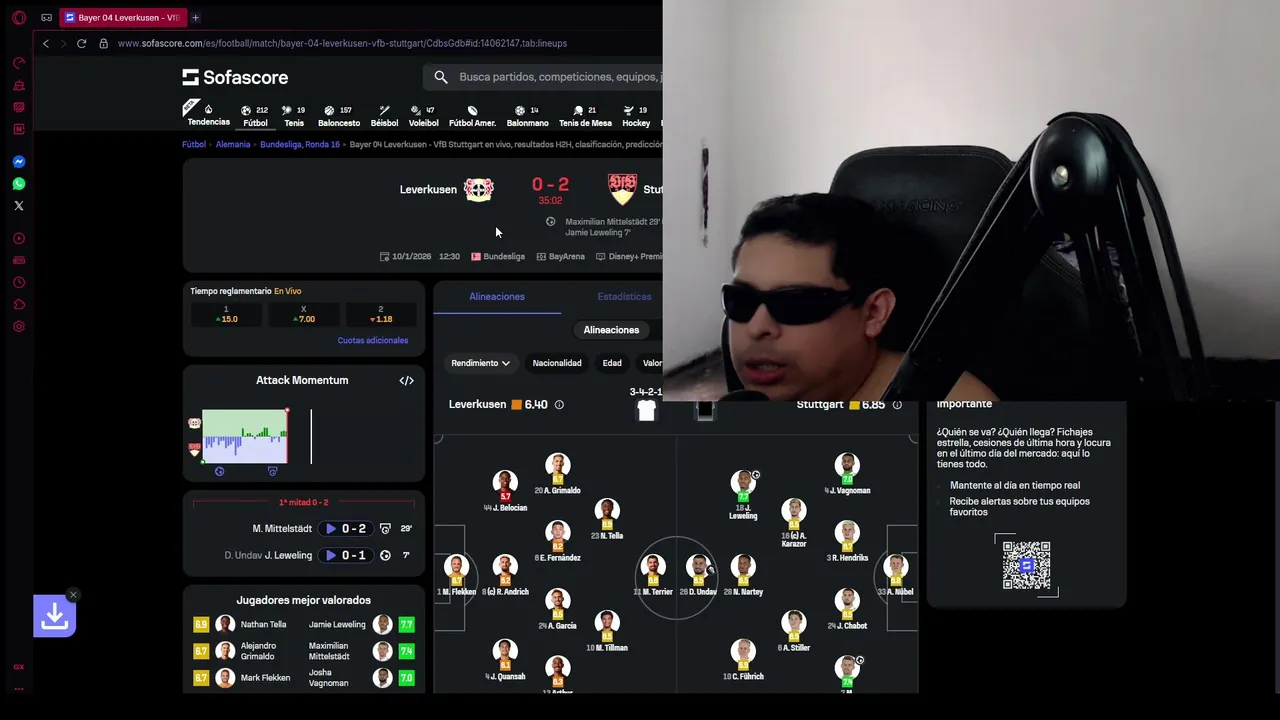1280x720 pixels.
Task: Click the Fútbol breadcrumb link
Action: [194, 144]
